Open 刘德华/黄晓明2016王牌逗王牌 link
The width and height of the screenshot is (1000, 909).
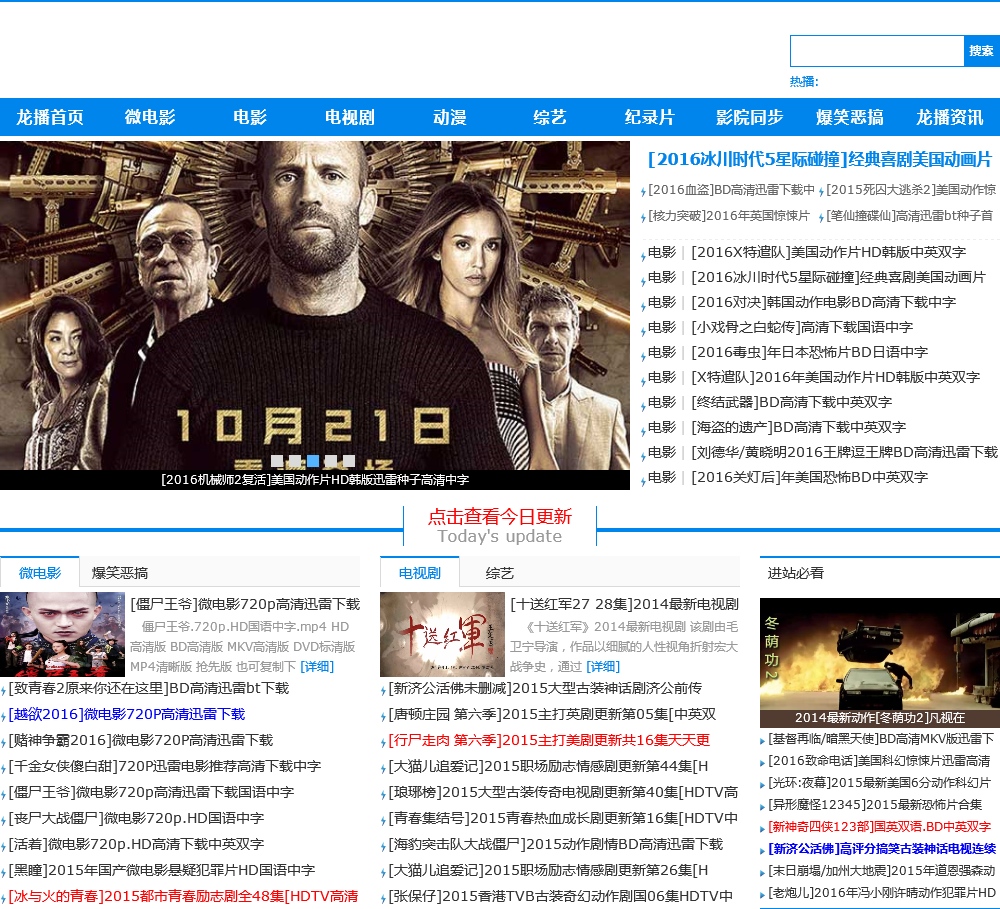click(x=844, y=452)
